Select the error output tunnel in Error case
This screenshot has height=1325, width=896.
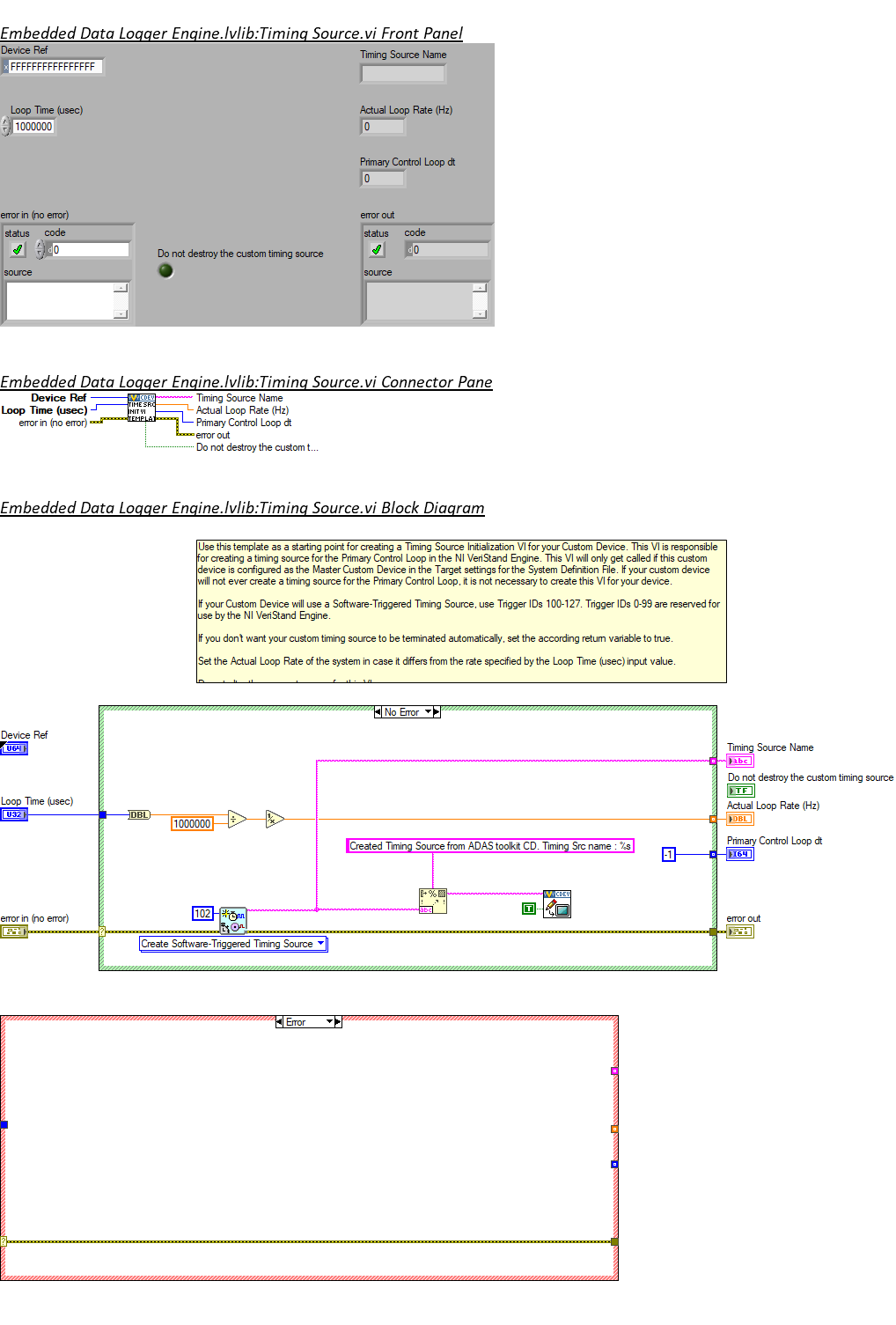tap(614, 1241)
